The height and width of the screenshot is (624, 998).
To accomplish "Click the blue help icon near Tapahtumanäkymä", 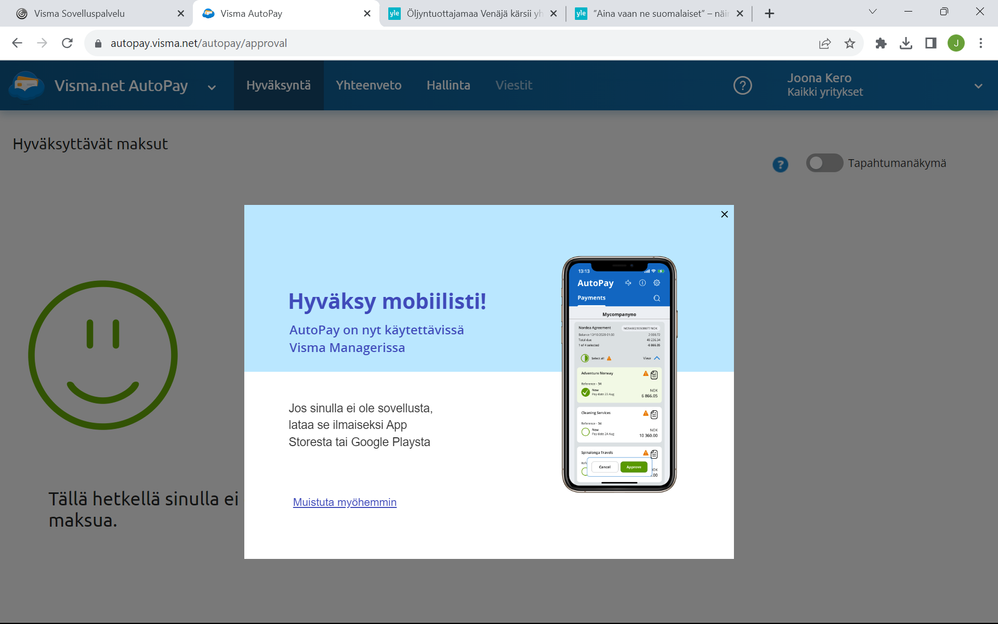I will pos(780,164).
